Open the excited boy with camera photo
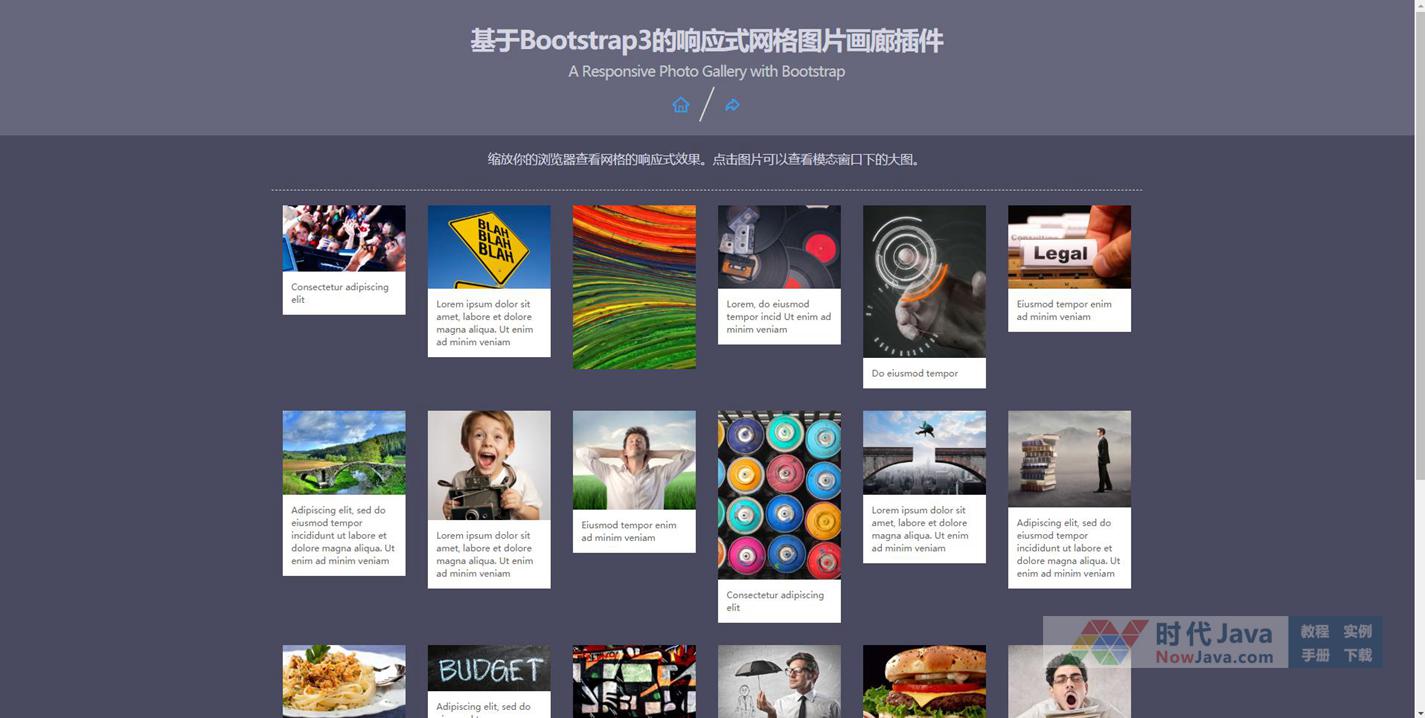The image size is (1425, 718). click(x=489, y=465)
